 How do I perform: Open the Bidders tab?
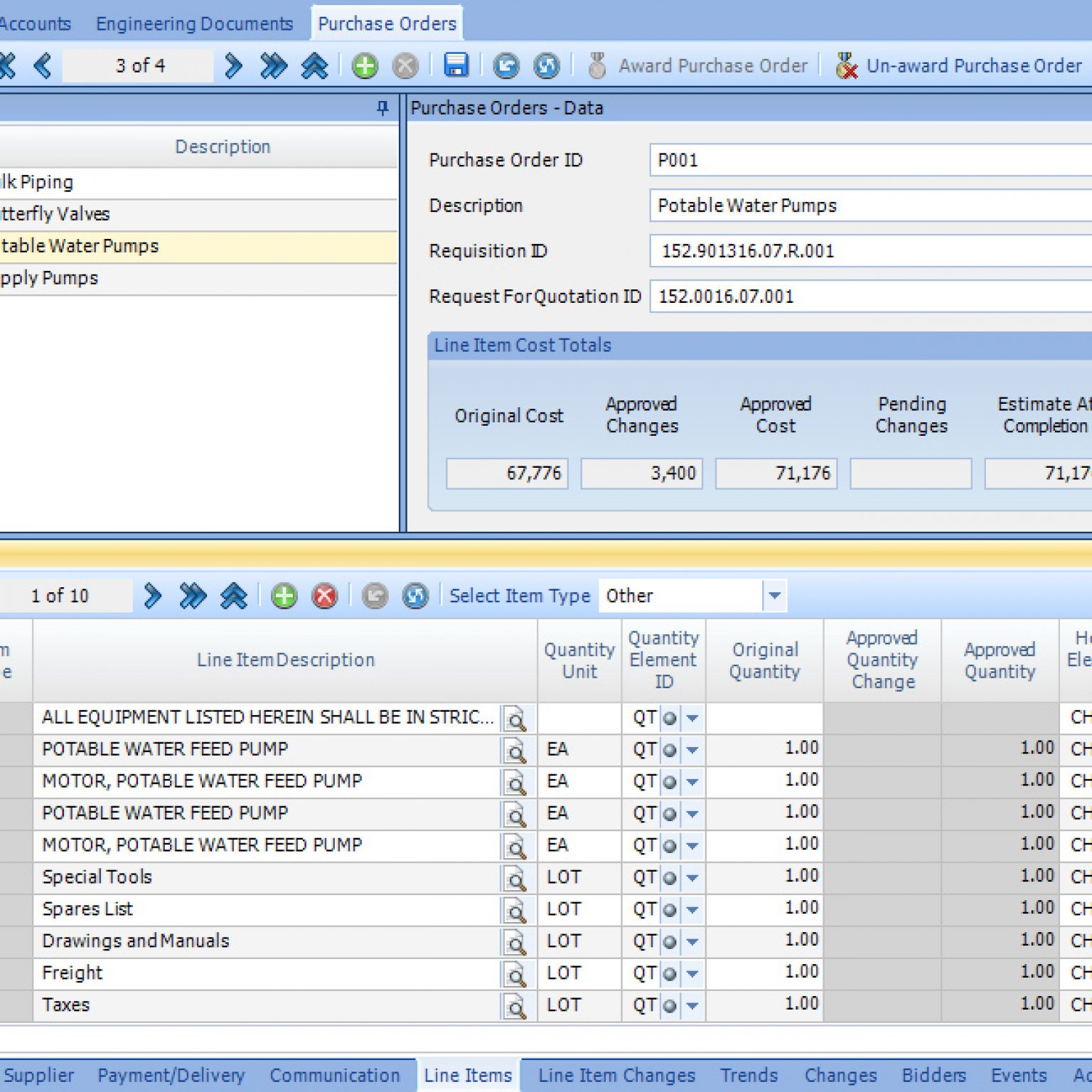933,1076
